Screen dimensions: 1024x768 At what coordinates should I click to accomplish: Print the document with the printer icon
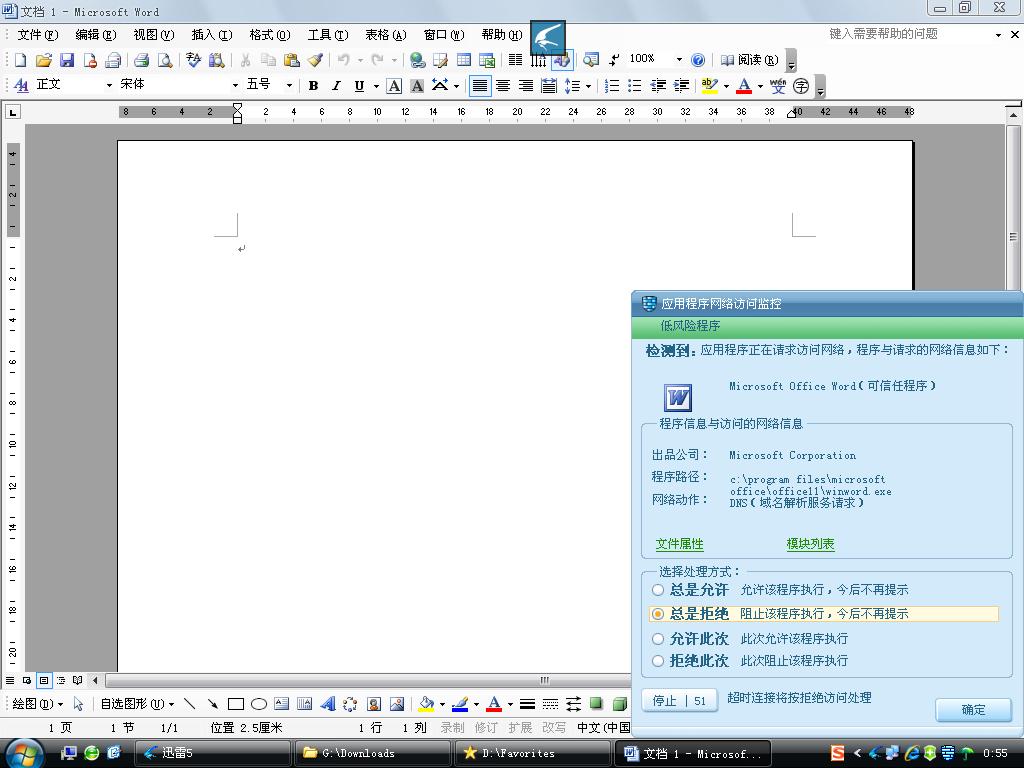pos(141,60)
